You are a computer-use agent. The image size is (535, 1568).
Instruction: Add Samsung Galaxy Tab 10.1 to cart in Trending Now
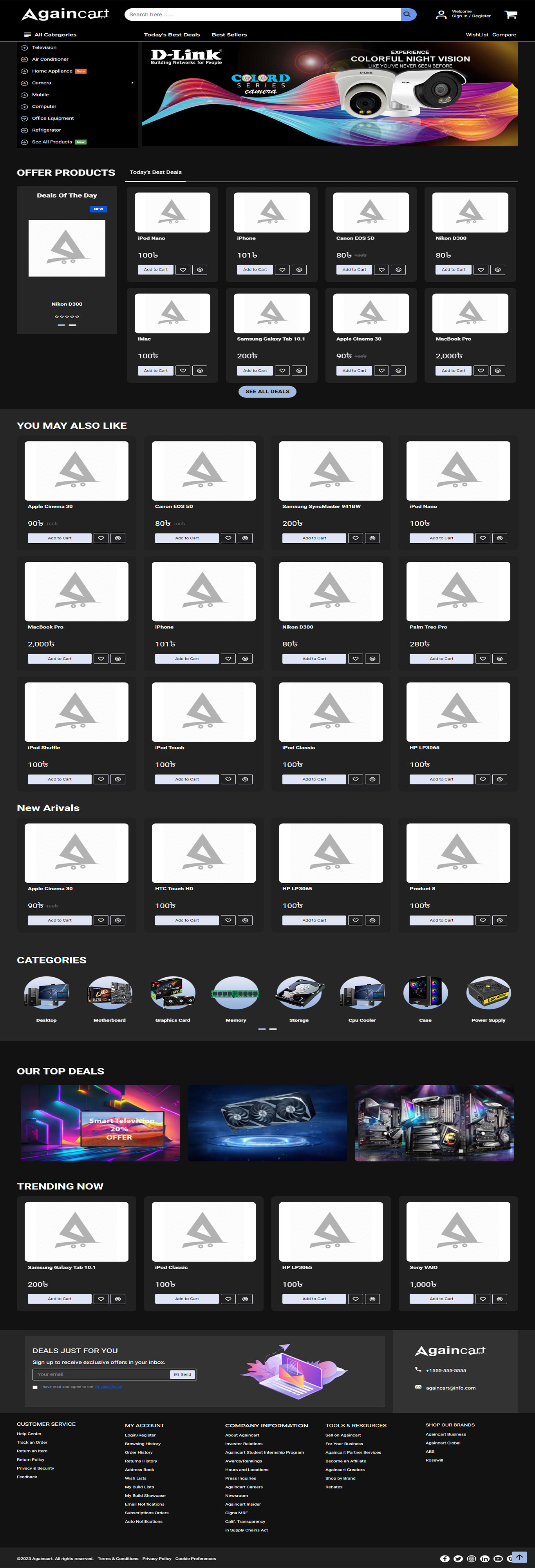pyautogui.click(x=60, y=1299)
